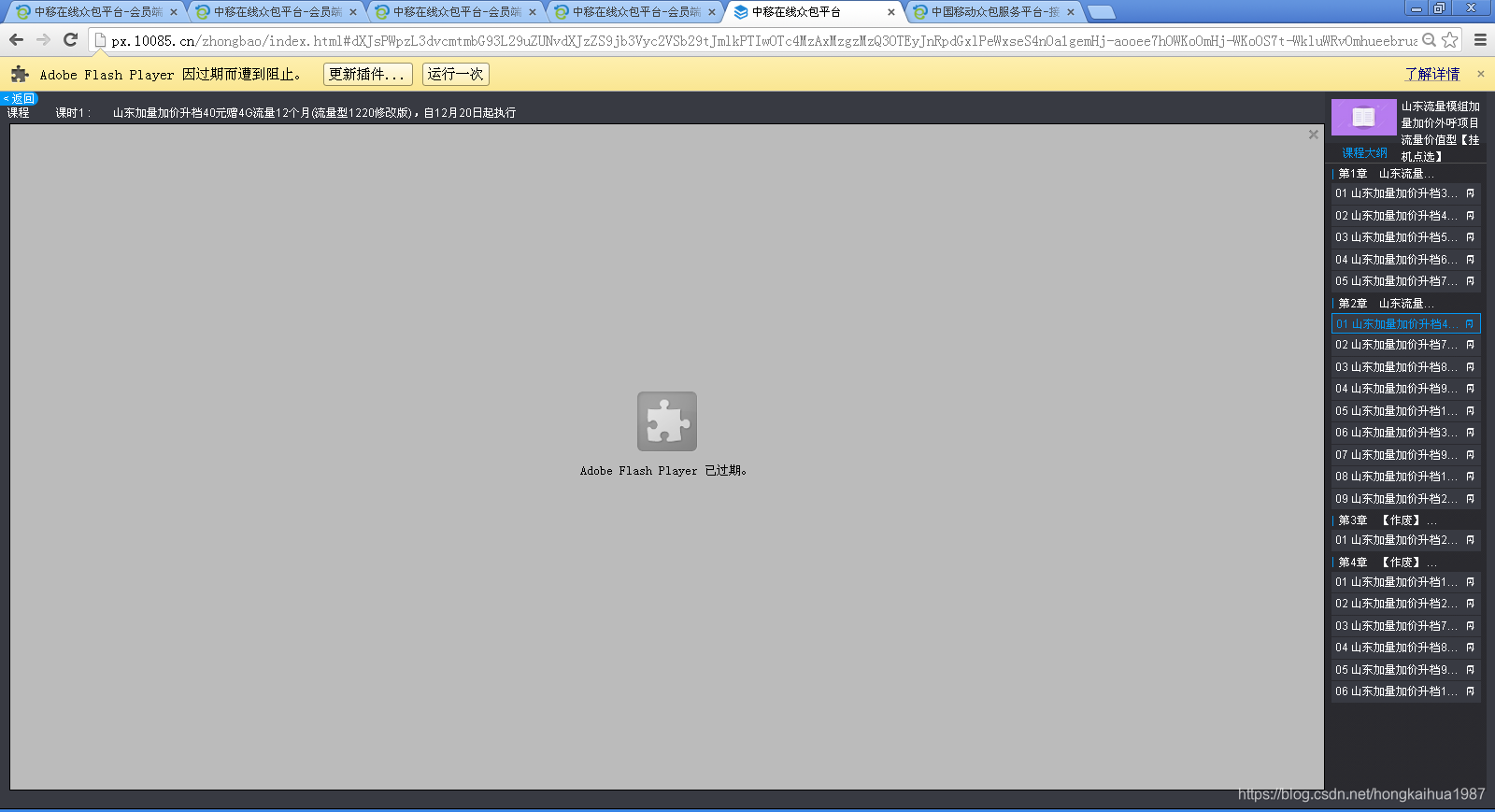Open chapter 2 lesson 02 山东加量加价升档7…
The height and width of the screenshot is (812, 1495).
point(1406,345)
